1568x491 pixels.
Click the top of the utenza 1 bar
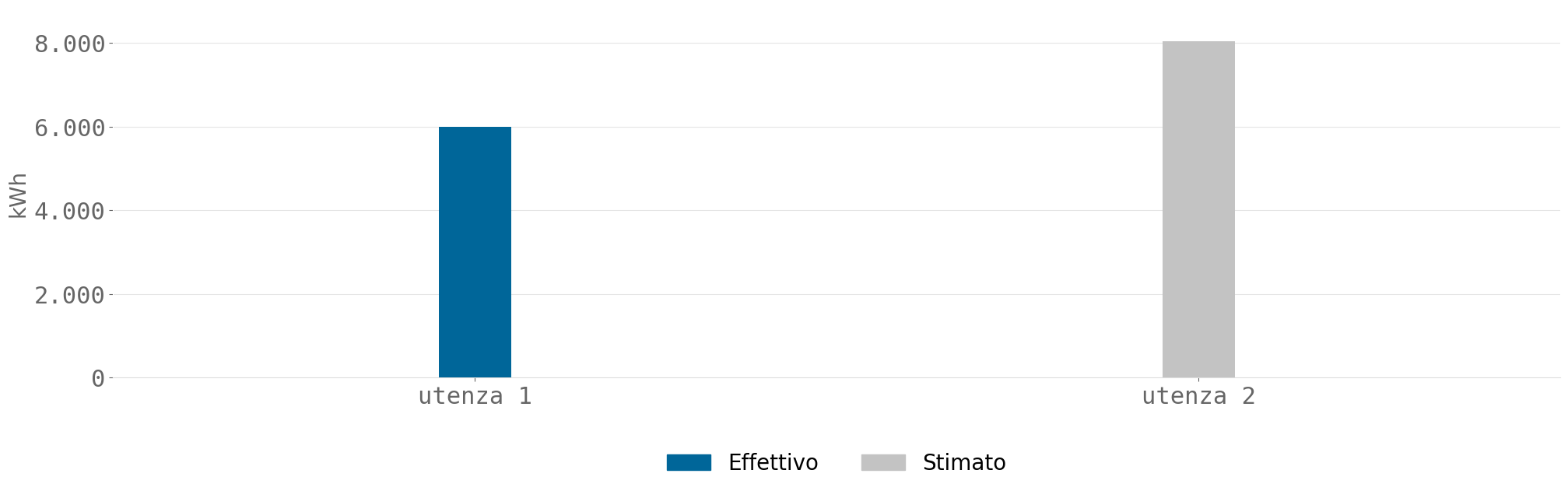pos(475,128)
